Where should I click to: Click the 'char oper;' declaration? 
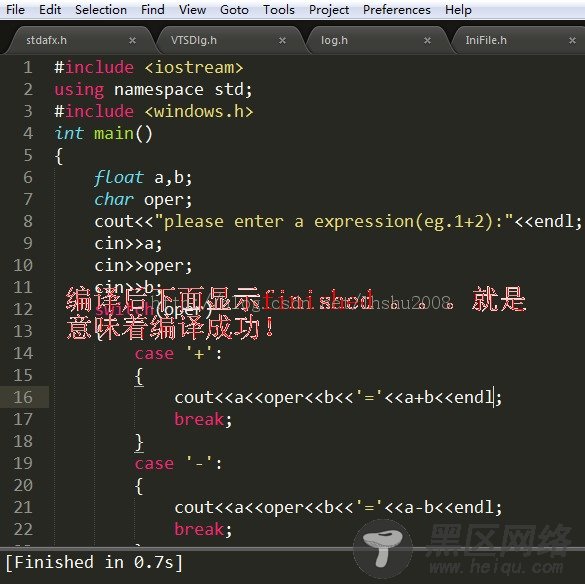tap(143, 200)
